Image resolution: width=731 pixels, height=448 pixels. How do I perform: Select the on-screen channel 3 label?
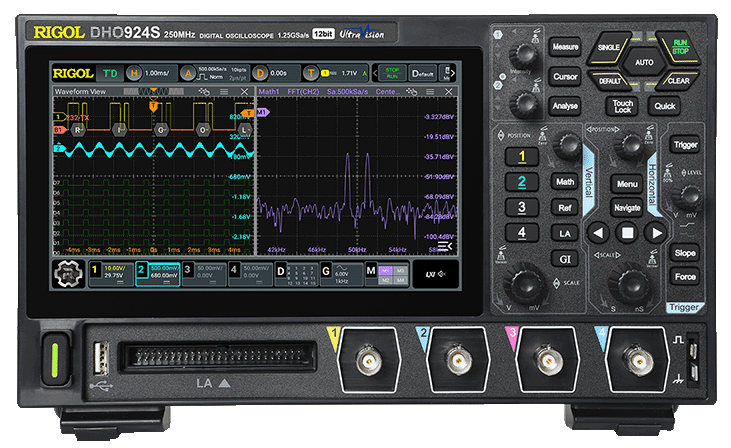187,269
